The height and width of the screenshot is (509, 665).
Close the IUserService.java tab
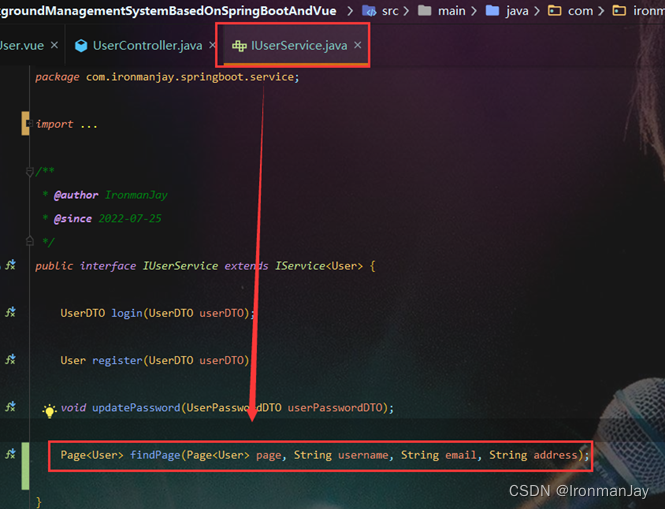coord(358,45)
